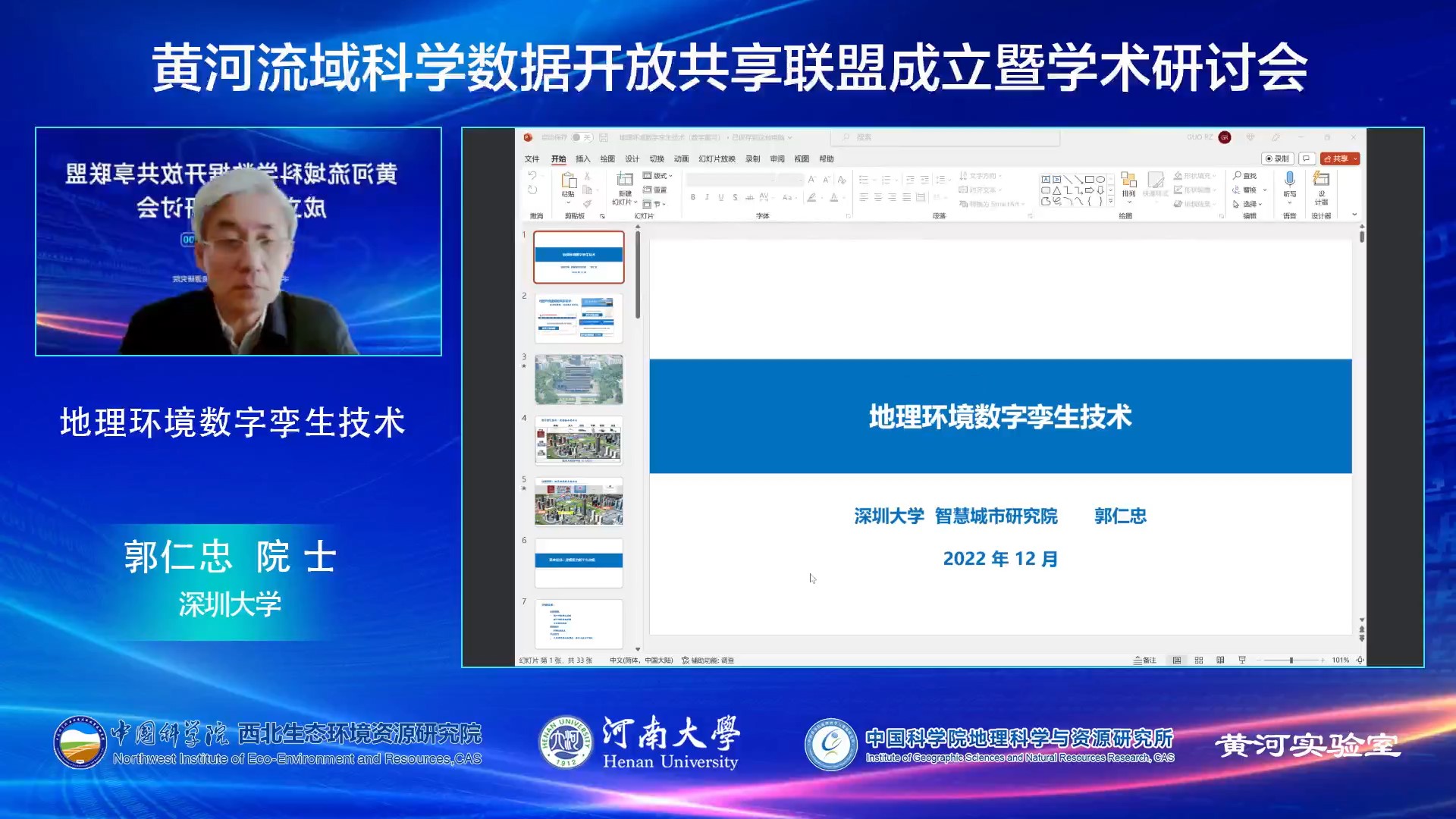Click the Undo arrow icon
This screenshot has width=1456, height=819.
click(x=532, y=175)
